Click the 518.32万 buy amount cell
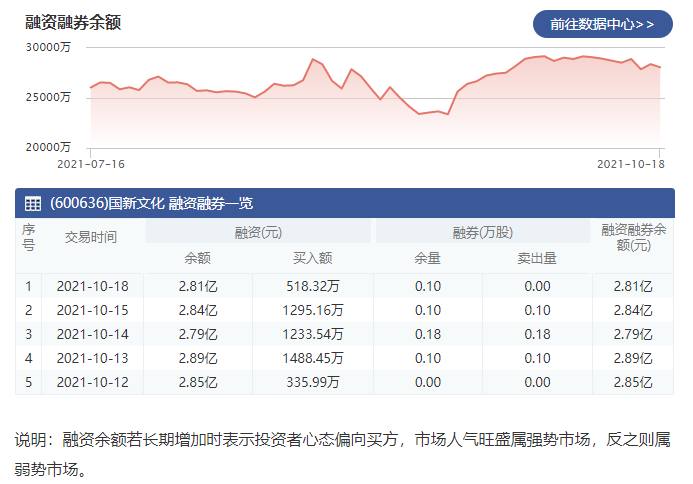The height and width of the screenshot is (484, 693). [x=312, y=286]
